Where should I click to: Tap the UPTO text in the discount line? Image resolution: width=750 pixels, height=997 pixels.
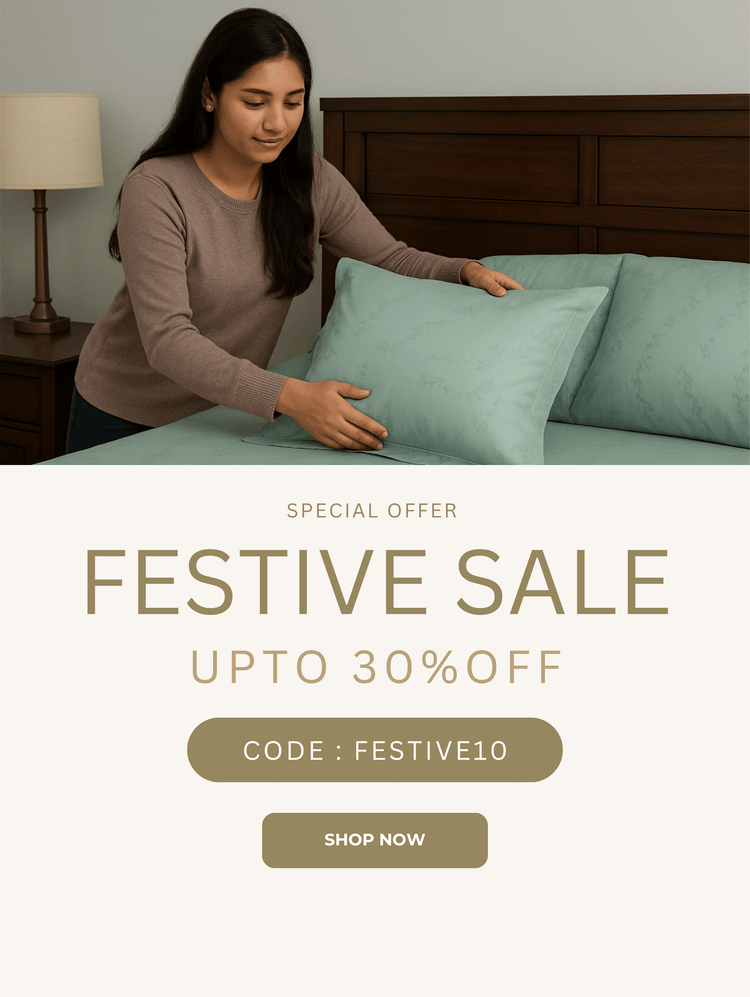259,667
